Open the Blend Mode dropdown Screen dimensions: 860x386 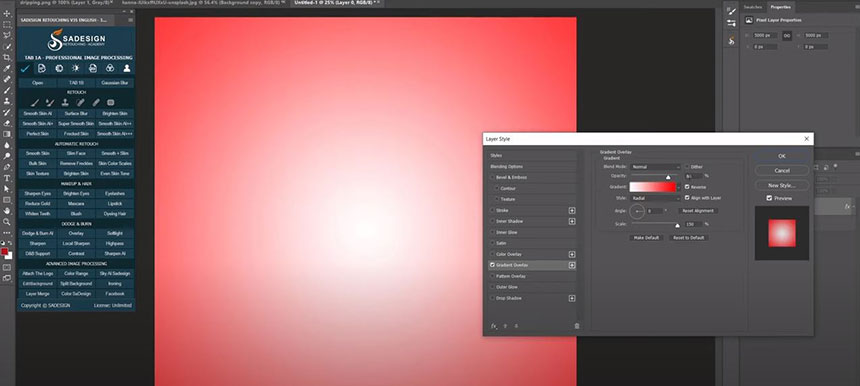[x=655, y=167]
